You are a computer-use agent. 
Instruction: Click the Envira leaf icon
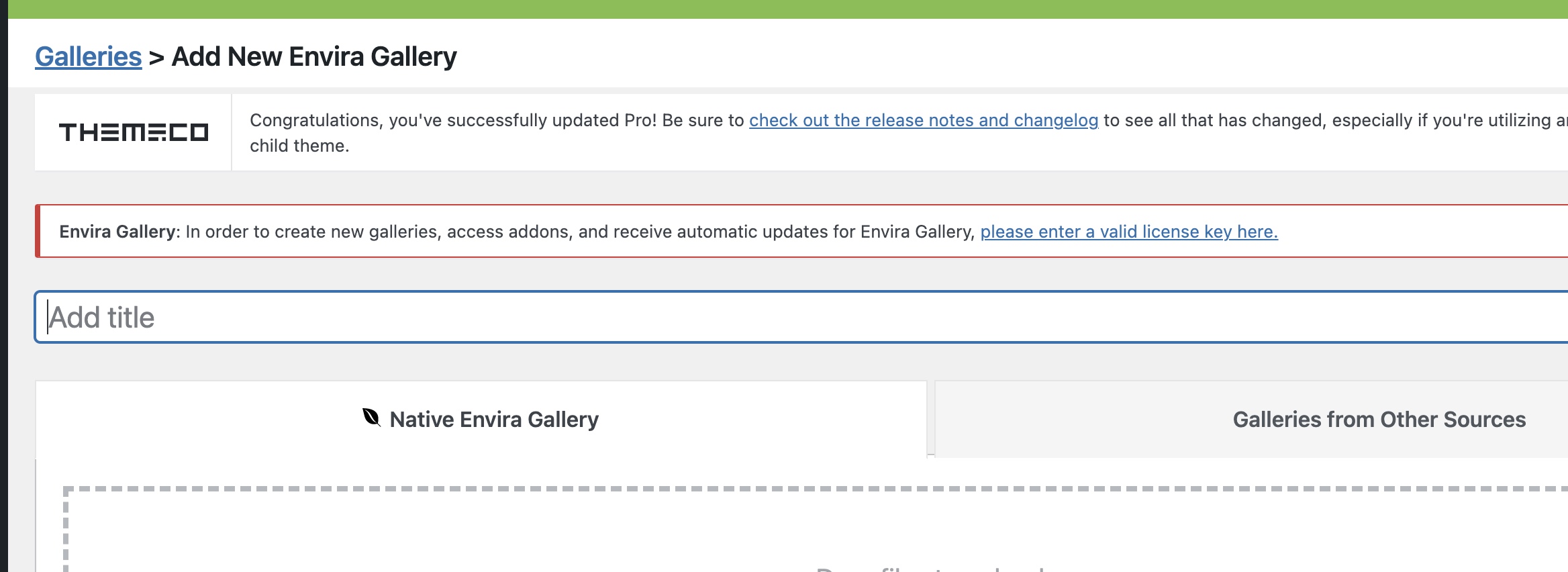coord(371,418)
